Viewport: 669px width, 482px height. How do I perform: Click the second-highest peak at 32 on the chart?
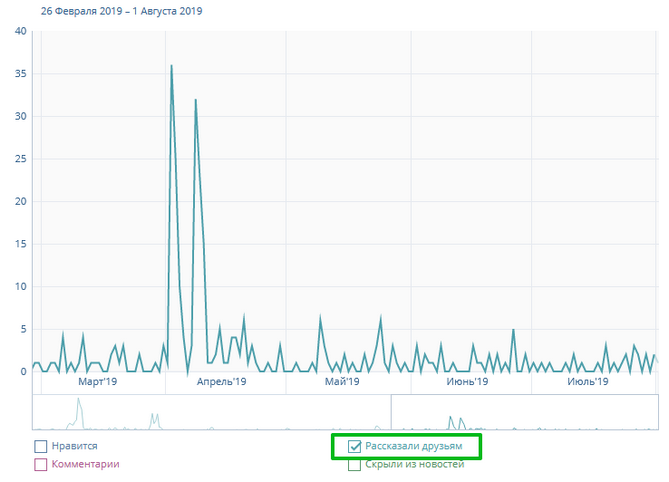tap(196, 100)
